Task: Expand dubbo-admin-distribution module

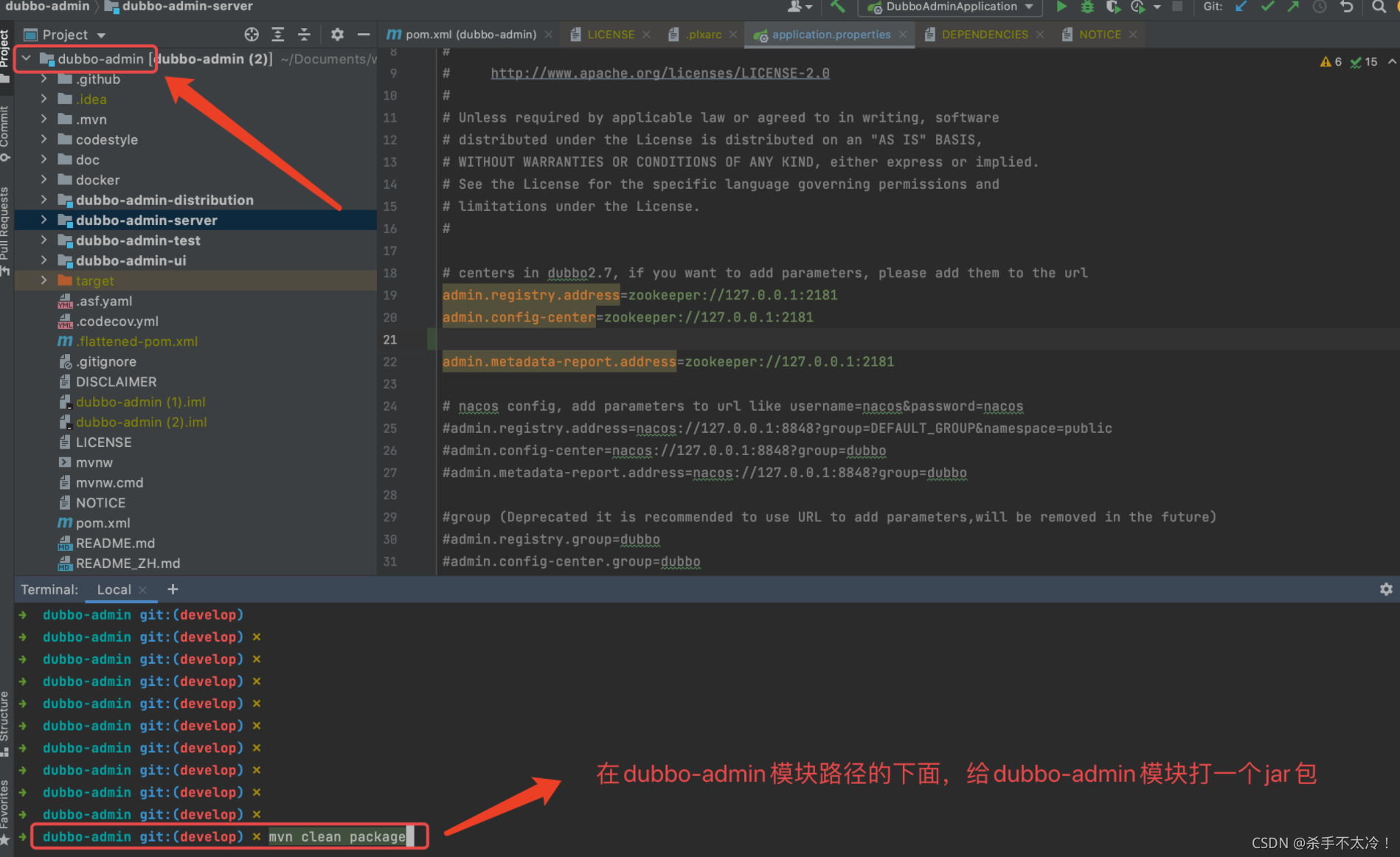Action: click(44, 200)
